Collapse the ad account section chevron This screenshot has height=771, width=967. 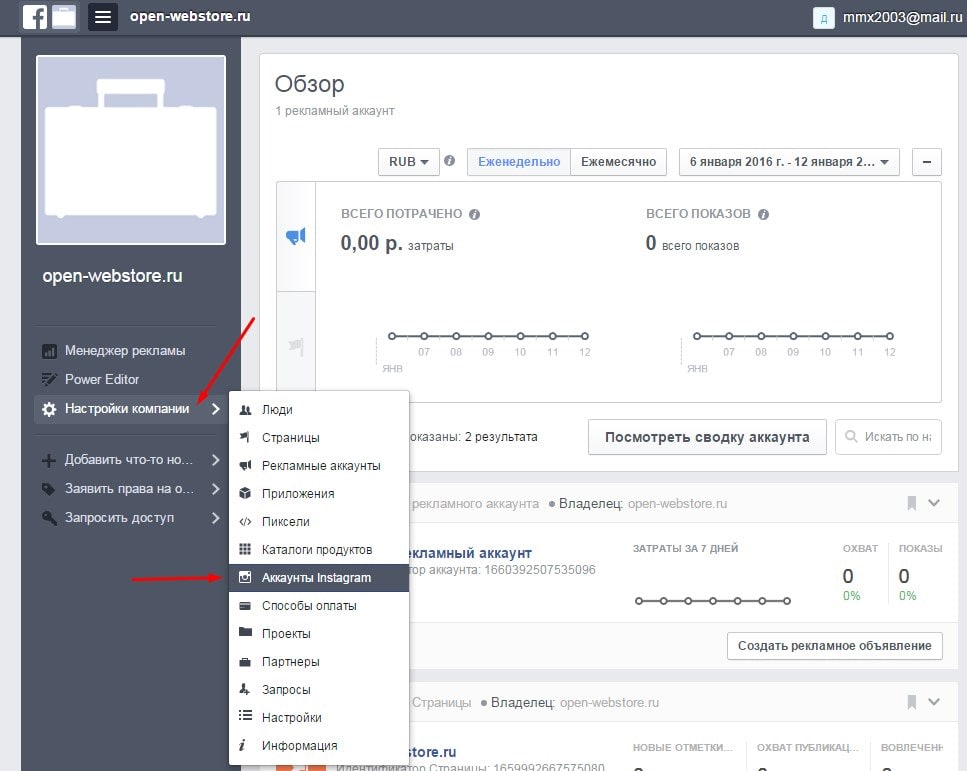pyautogui.click(x=934, y=503)
